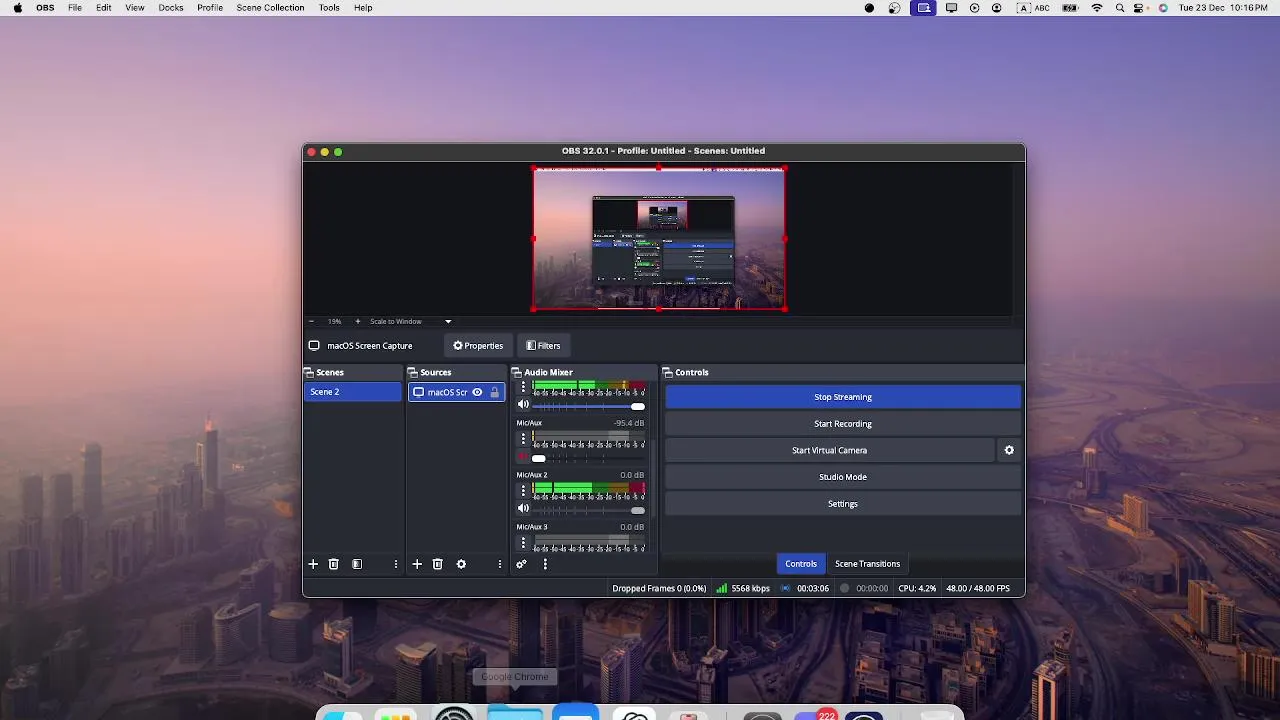Switch to the Controls tab

point(801,564)
